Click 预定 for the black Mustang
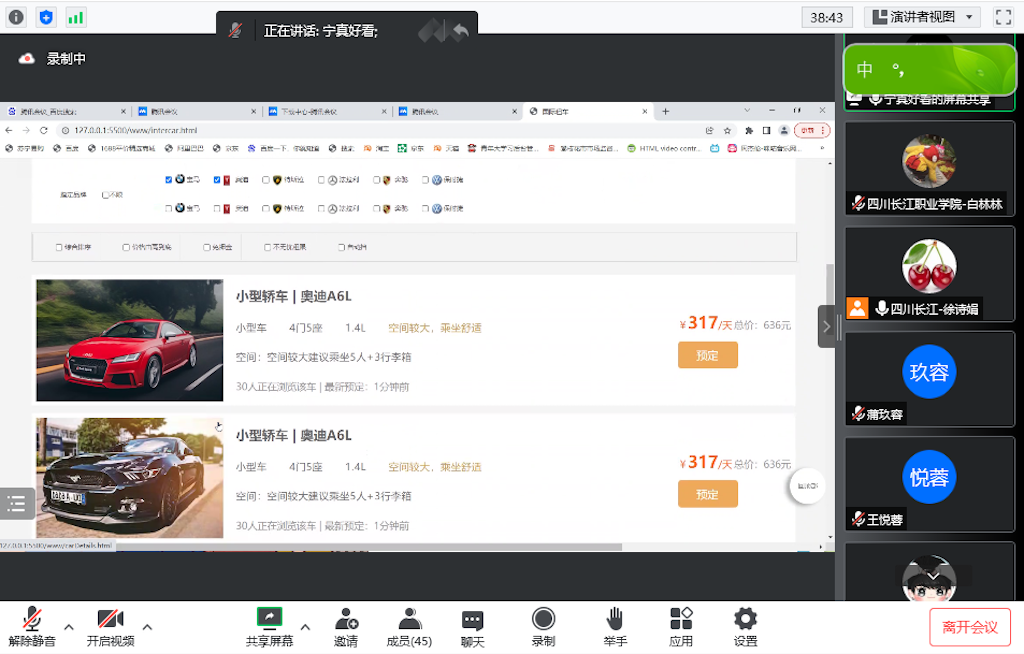The width and height of the screenshot is (1024, 654). 707,495
